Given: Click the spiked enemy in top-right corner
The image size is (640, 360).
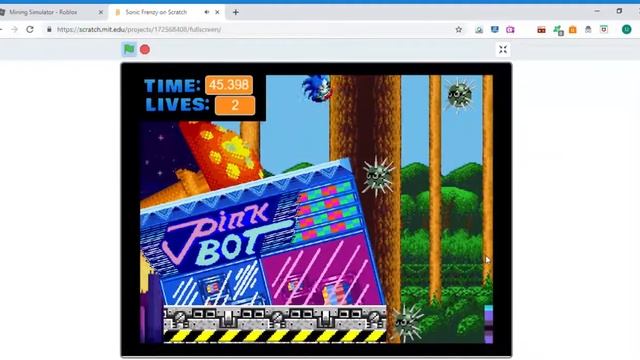Looking at the screenshot, I should click(459, 95).
